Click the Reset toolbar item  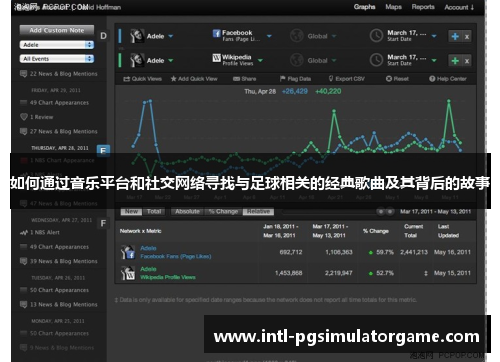point(397,79)
